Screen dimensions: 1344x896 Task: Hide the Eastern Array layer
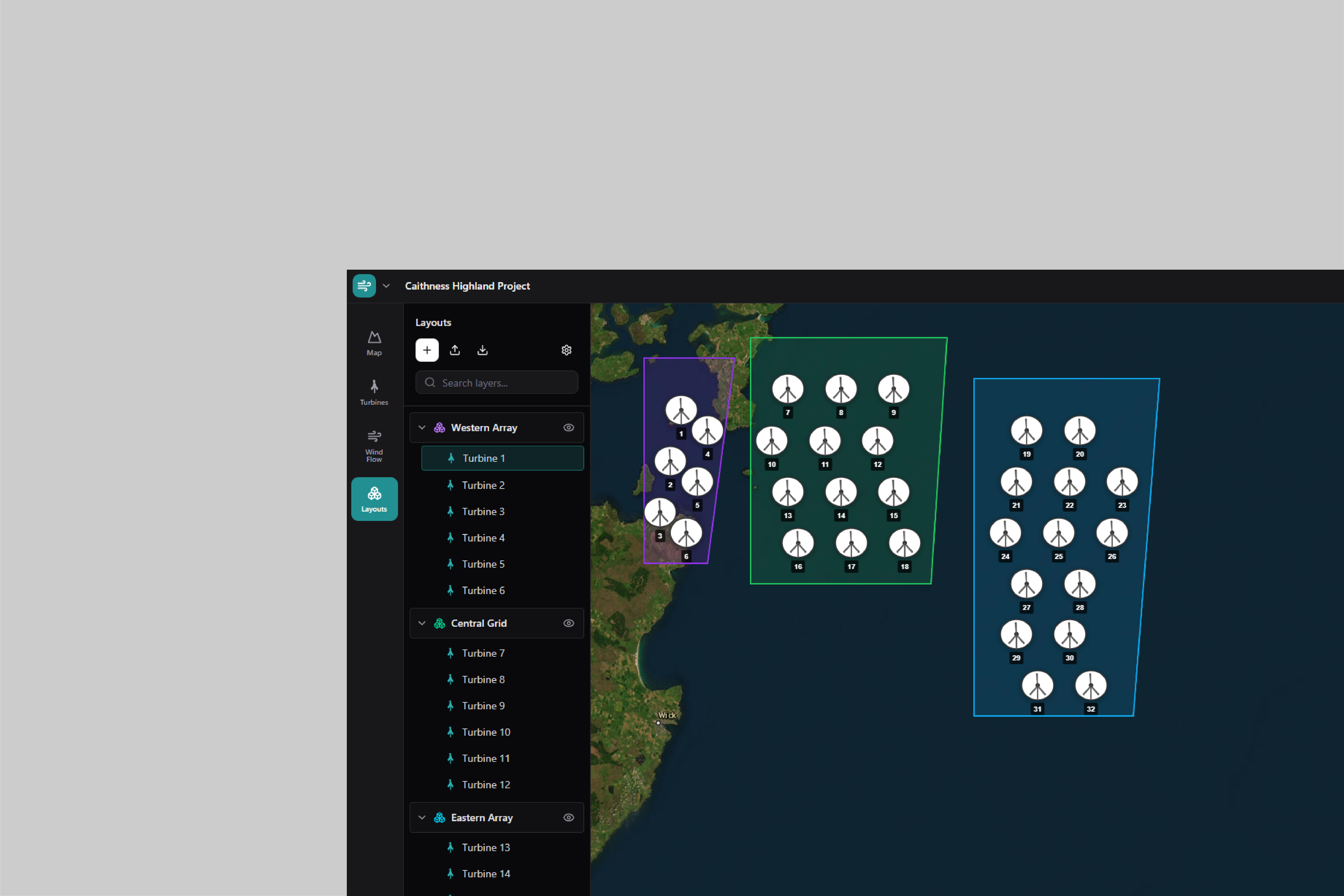click(569, 817)
